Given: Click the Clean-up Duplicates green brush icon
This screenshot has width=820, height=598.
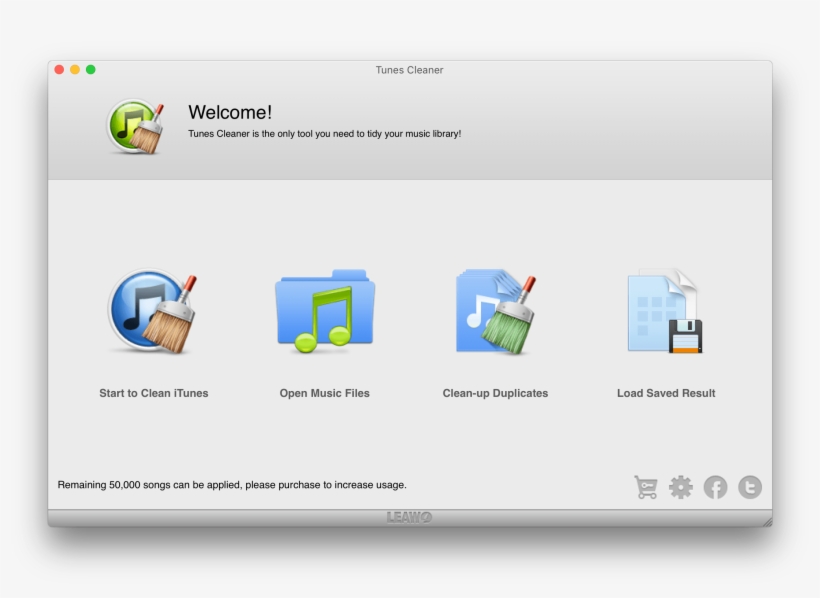Looking at the screenshot, I should [x=496, y=312].
